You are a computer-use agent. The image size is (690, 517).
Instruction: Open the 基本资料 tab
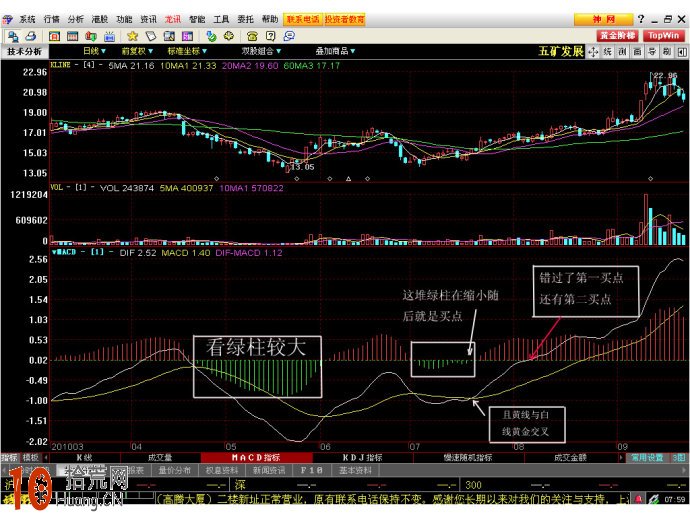[355, 470]
